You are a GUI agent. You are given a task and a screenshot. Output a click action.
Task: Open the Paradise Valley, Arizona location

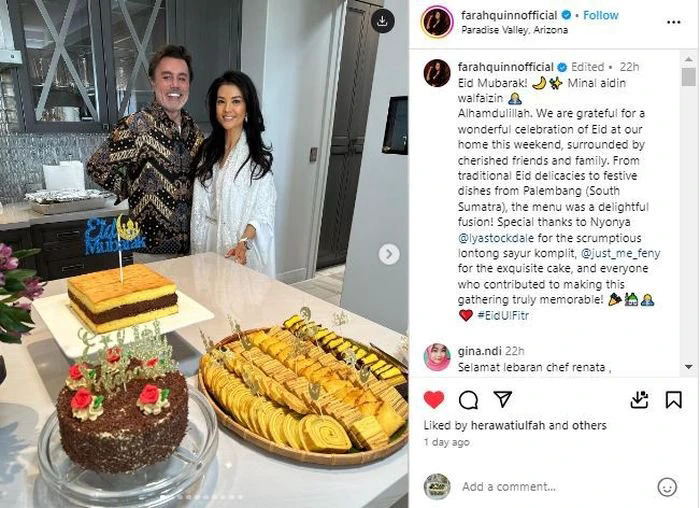click(x=514, y=30)
